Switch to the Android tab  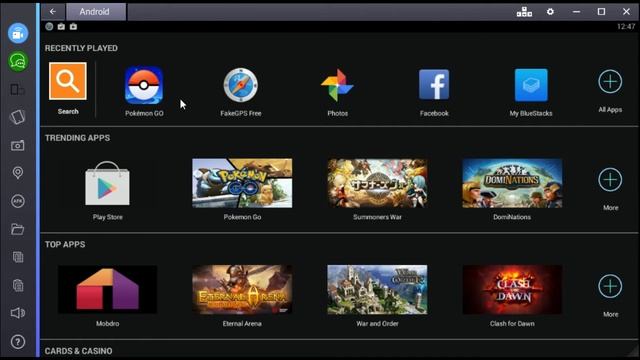(x=95, y=11)
